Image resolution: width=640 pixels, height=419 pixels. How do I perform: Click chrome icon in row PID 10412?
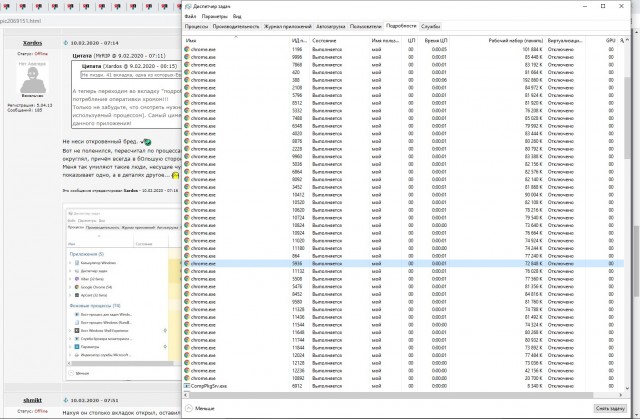tap(187, 195)
